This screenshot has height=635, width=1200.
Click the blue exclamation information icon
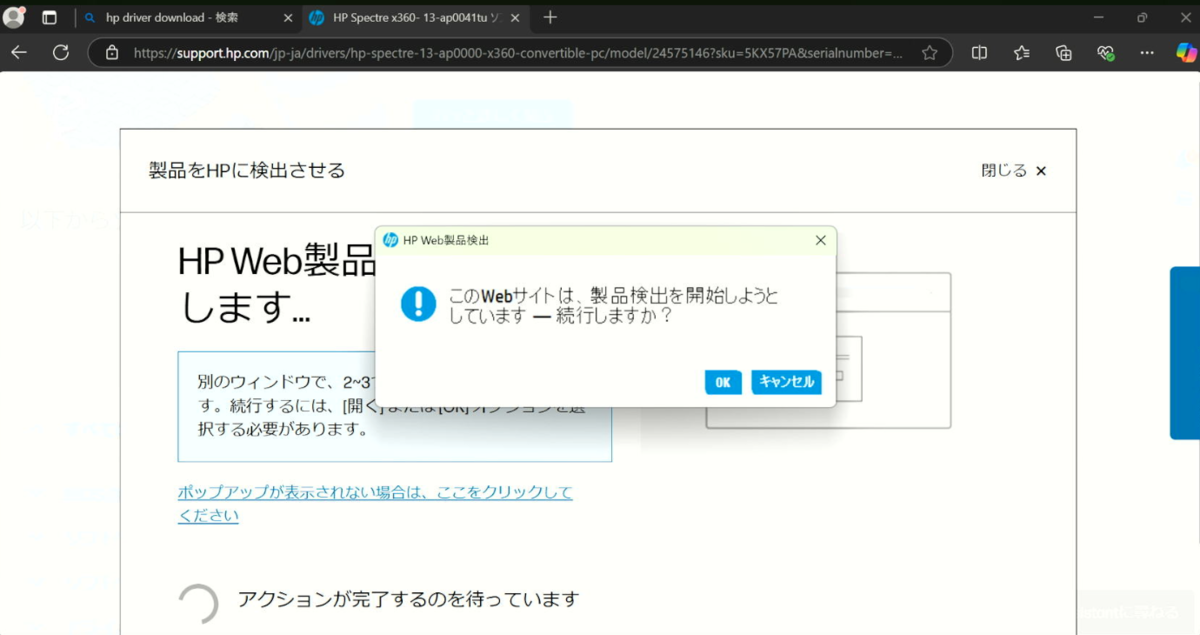pos(418,303)
